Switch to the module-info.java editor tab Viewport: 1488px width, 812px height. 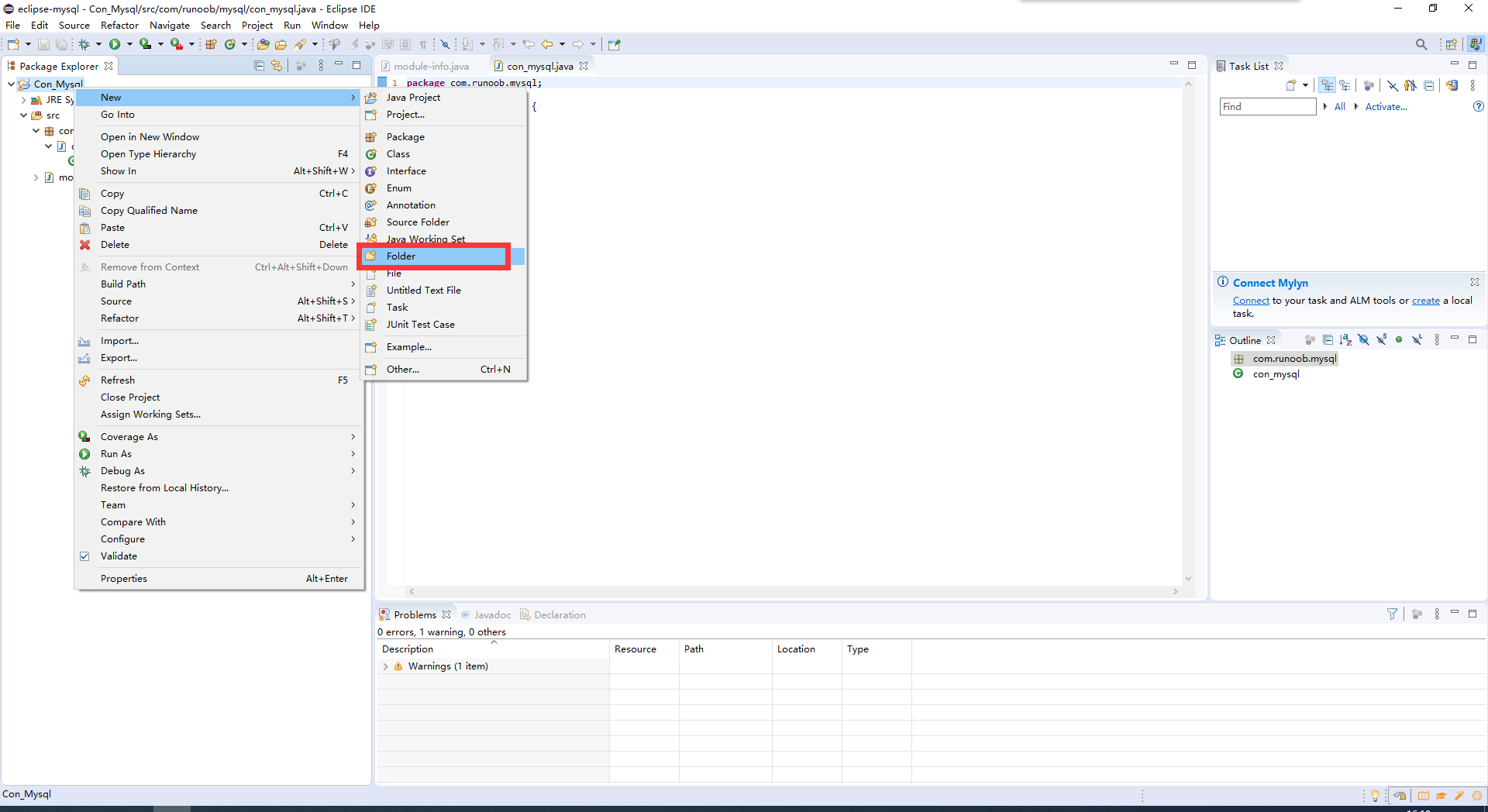coord(431,67)
